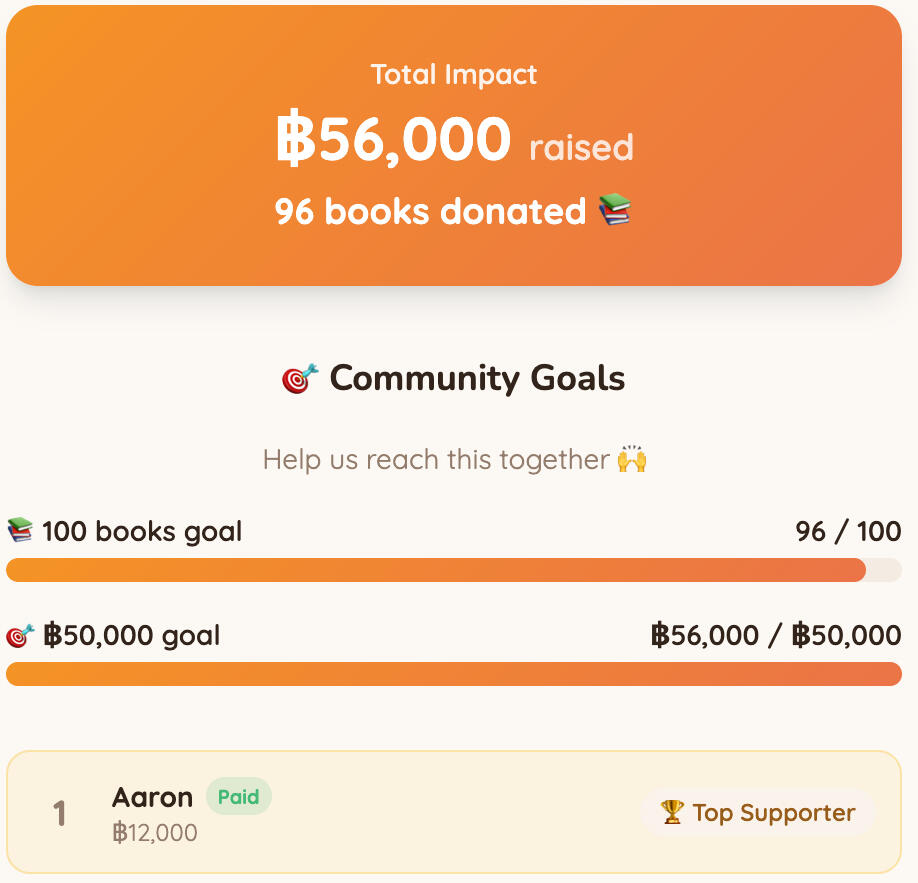Click the Community Goals heading
The image size is (918, 883).
coord(477,378)
